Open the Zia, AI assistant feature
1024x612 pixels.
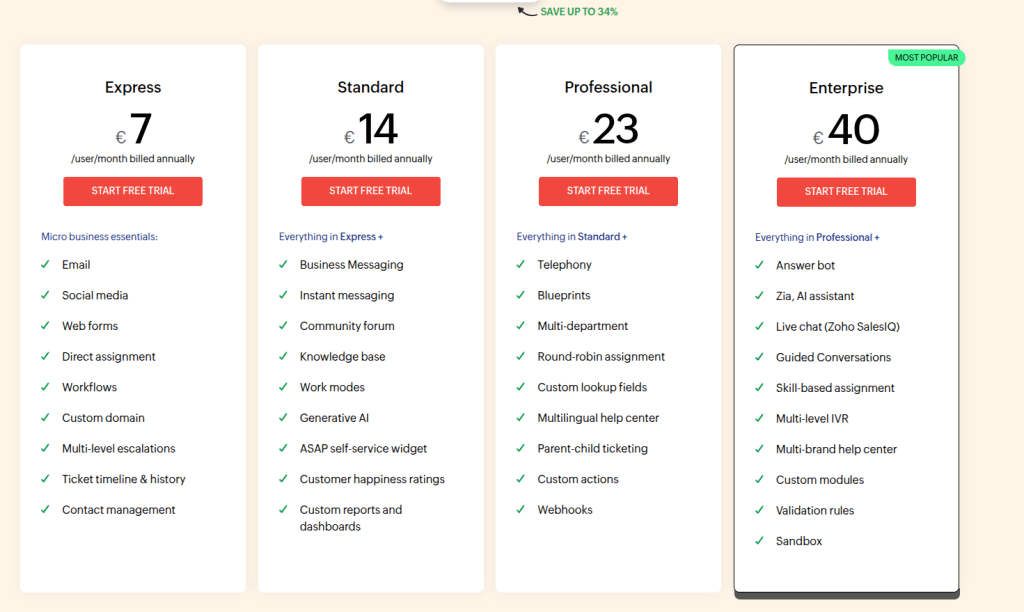814,296
